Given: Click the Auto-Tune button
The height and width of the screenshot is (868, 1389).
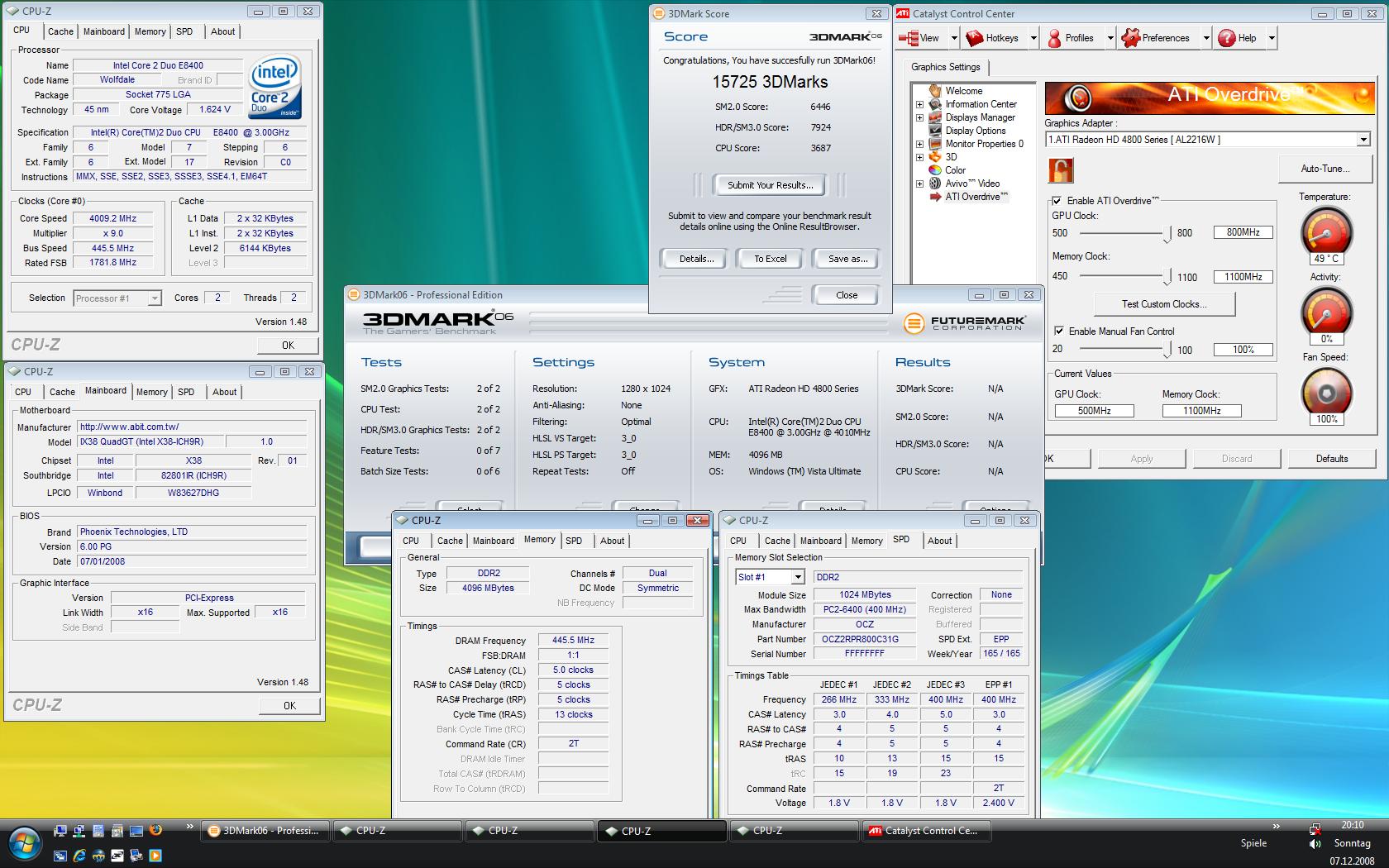Looking at the screenshot, I should coord(1325,169).
